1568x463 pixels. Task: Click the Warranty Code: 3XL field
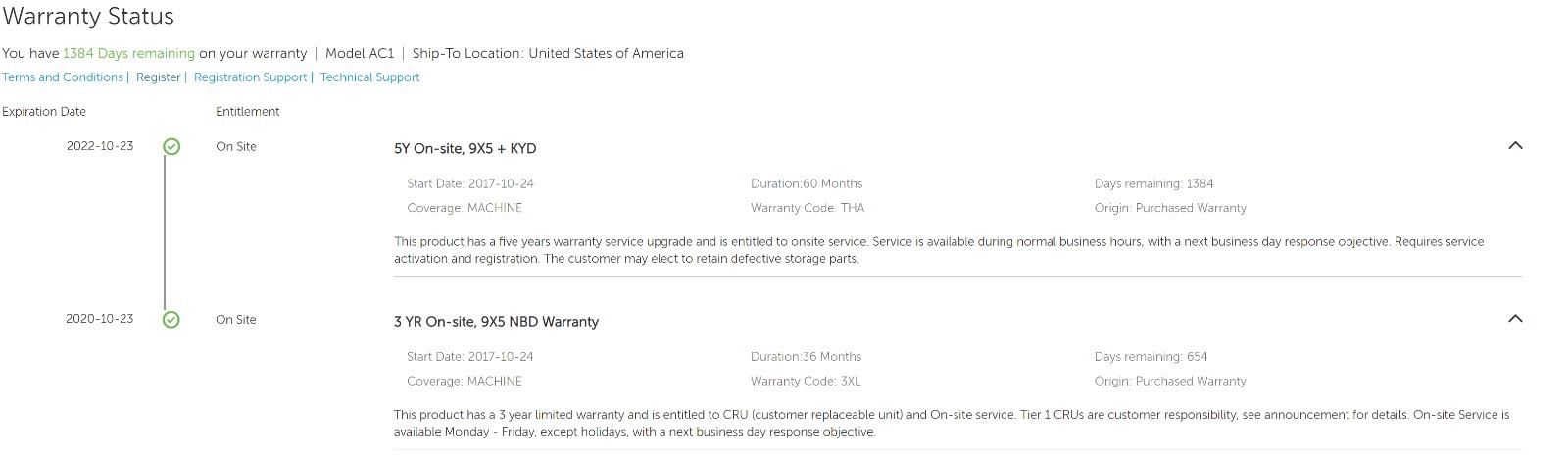(x=806, y=382)
